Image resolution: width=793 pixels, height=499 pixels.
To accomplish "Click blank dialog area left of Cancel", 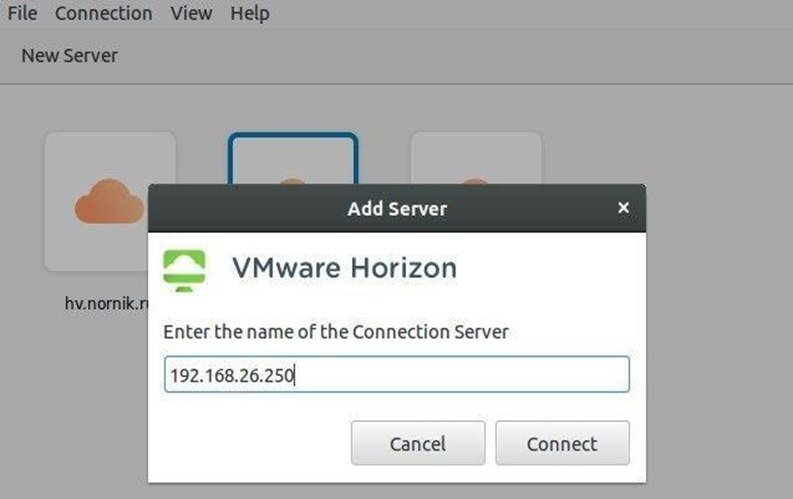I will [250, 443].
